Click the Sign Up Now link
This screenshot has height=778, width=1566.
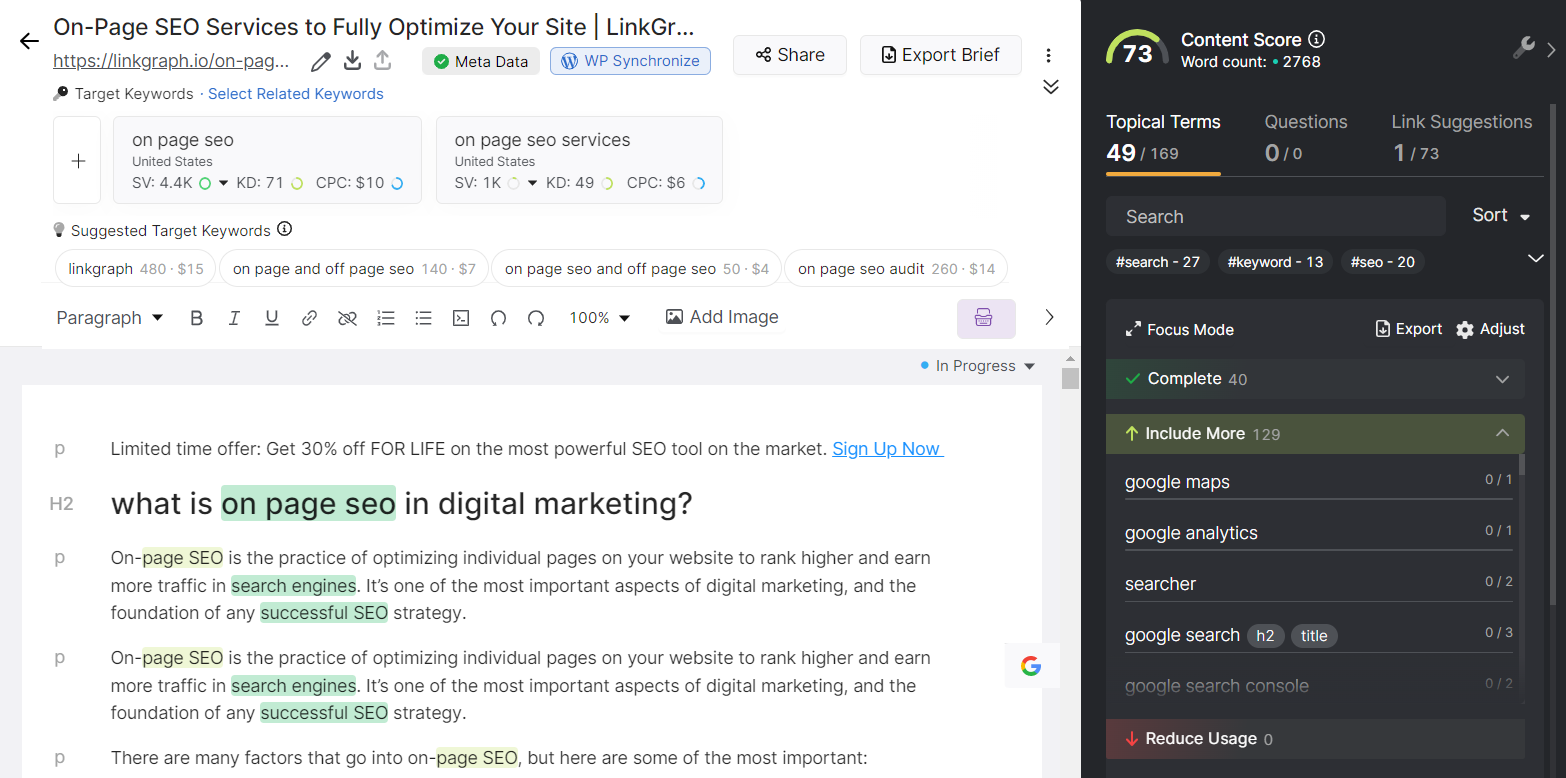click(x=888, y=449)
